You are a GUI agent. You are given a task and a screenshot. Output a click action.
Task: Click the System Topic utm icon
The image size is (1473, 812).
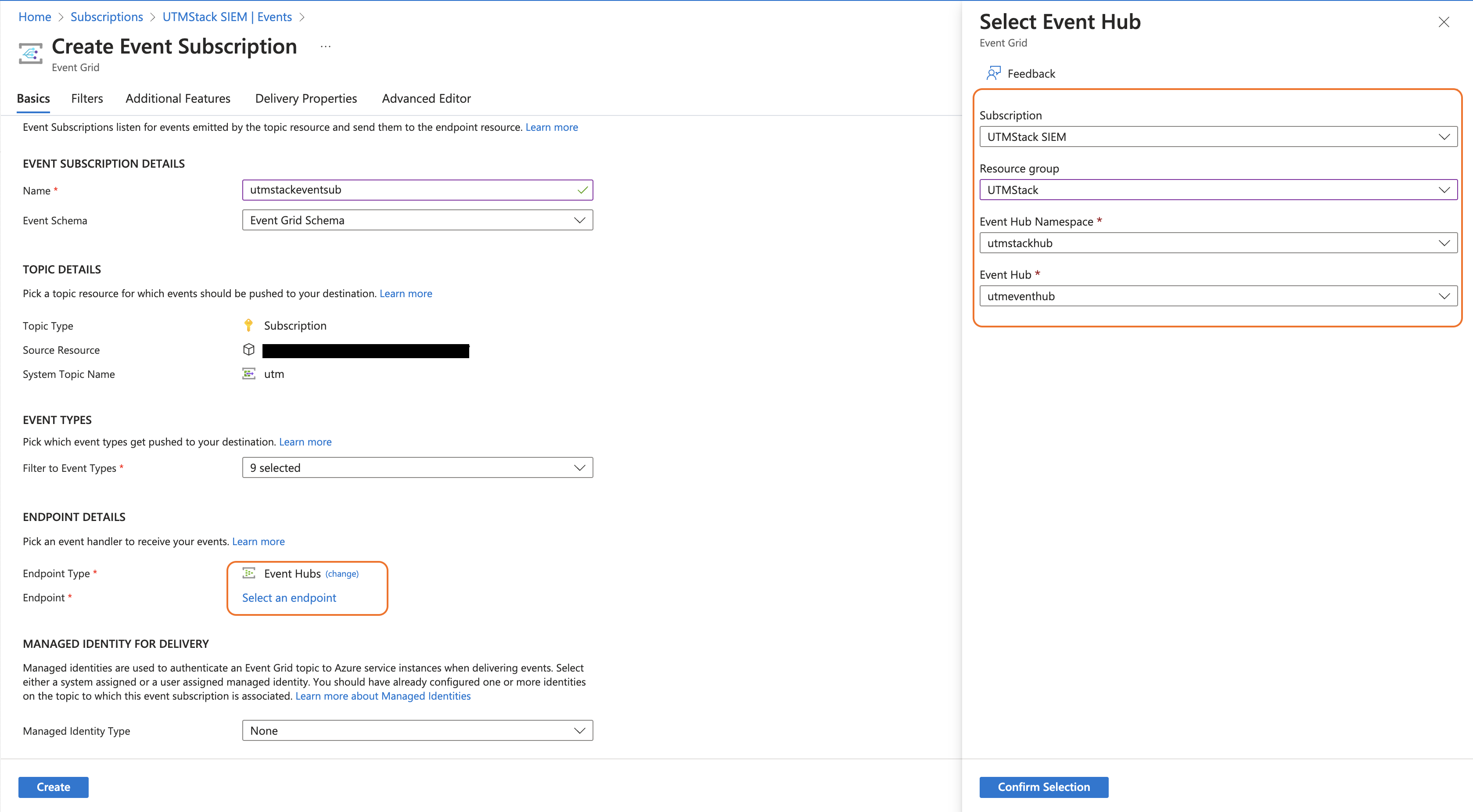[x=248, y=374]
